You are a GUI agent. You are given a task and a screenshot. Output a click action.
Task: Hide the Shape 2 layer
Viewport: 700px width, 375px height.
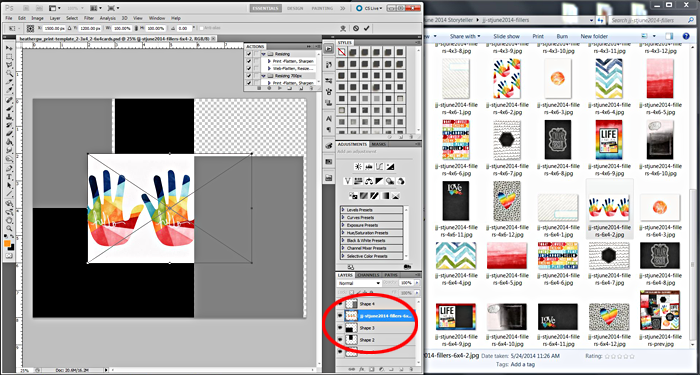pos(340,340)
